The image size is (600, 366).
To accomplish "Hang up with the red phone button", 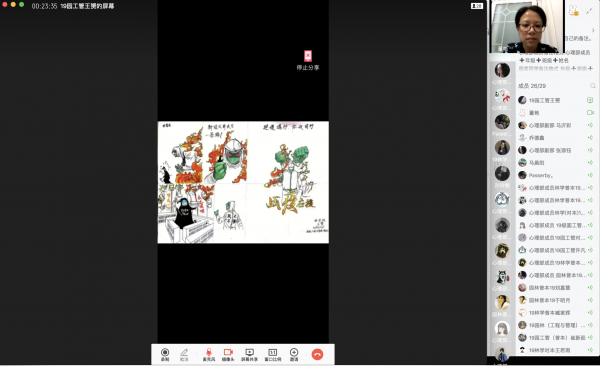I will pos(317,355).
